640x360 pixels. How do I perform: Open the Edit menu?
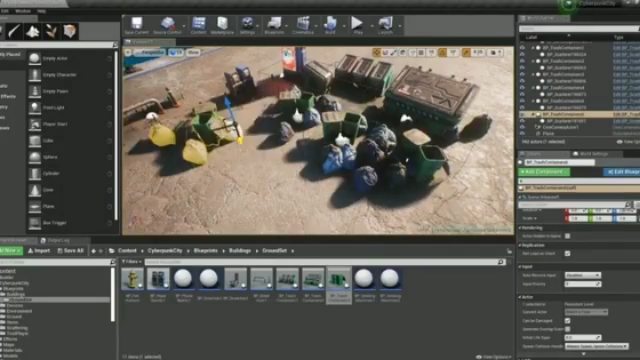pos(4,11)
